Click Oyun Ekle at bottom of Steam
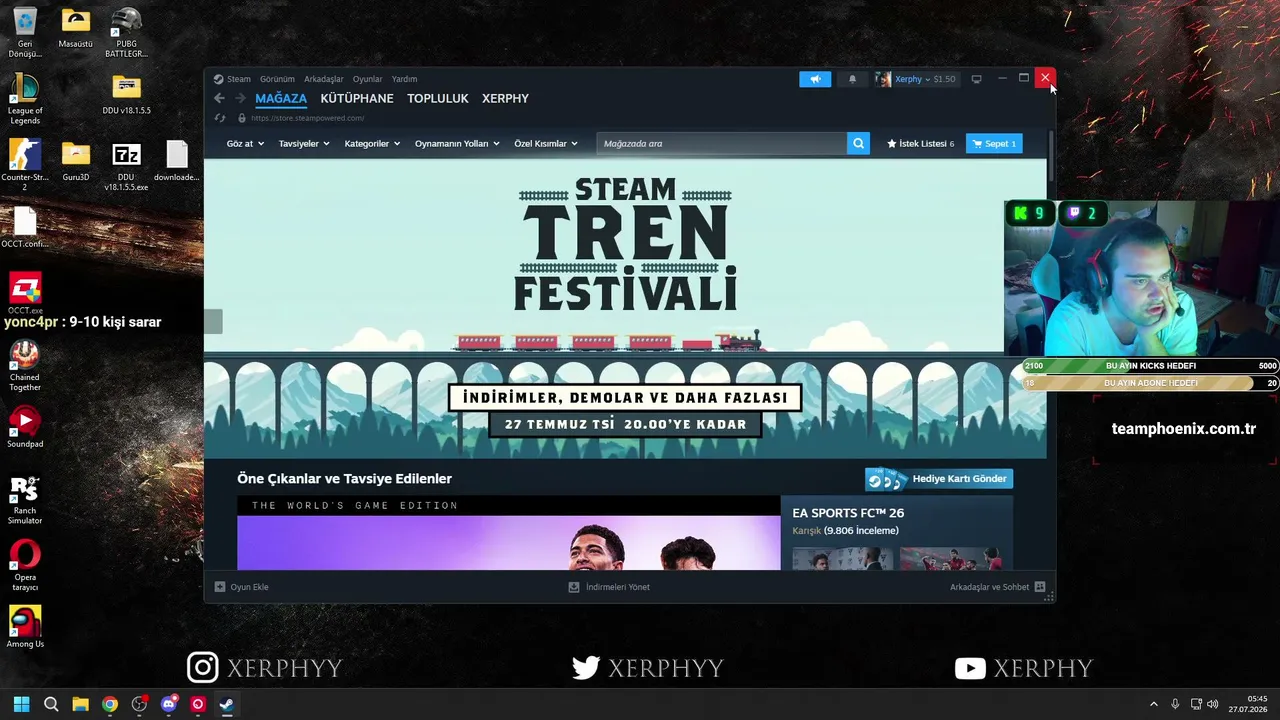Image resolution: width=1280 pixels, height=720 pixels. (x=242, y=587)
